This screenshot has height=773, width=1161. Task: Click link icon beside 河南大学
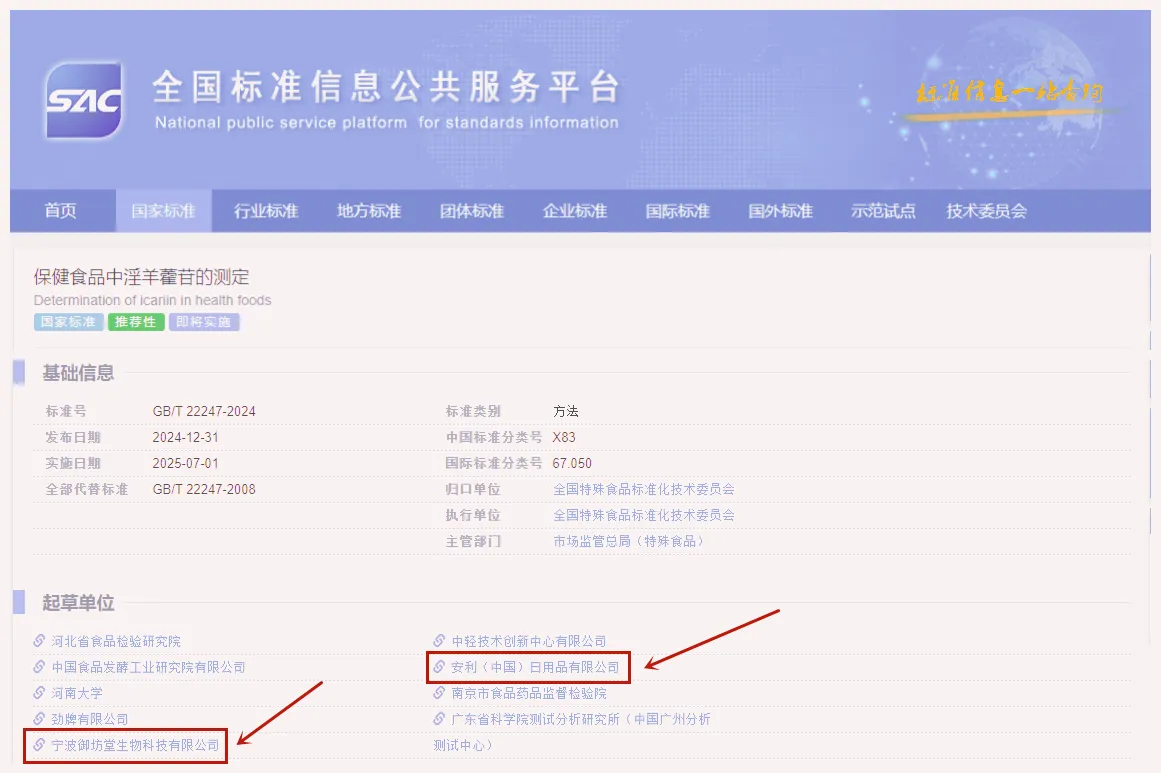pos(39,692)
